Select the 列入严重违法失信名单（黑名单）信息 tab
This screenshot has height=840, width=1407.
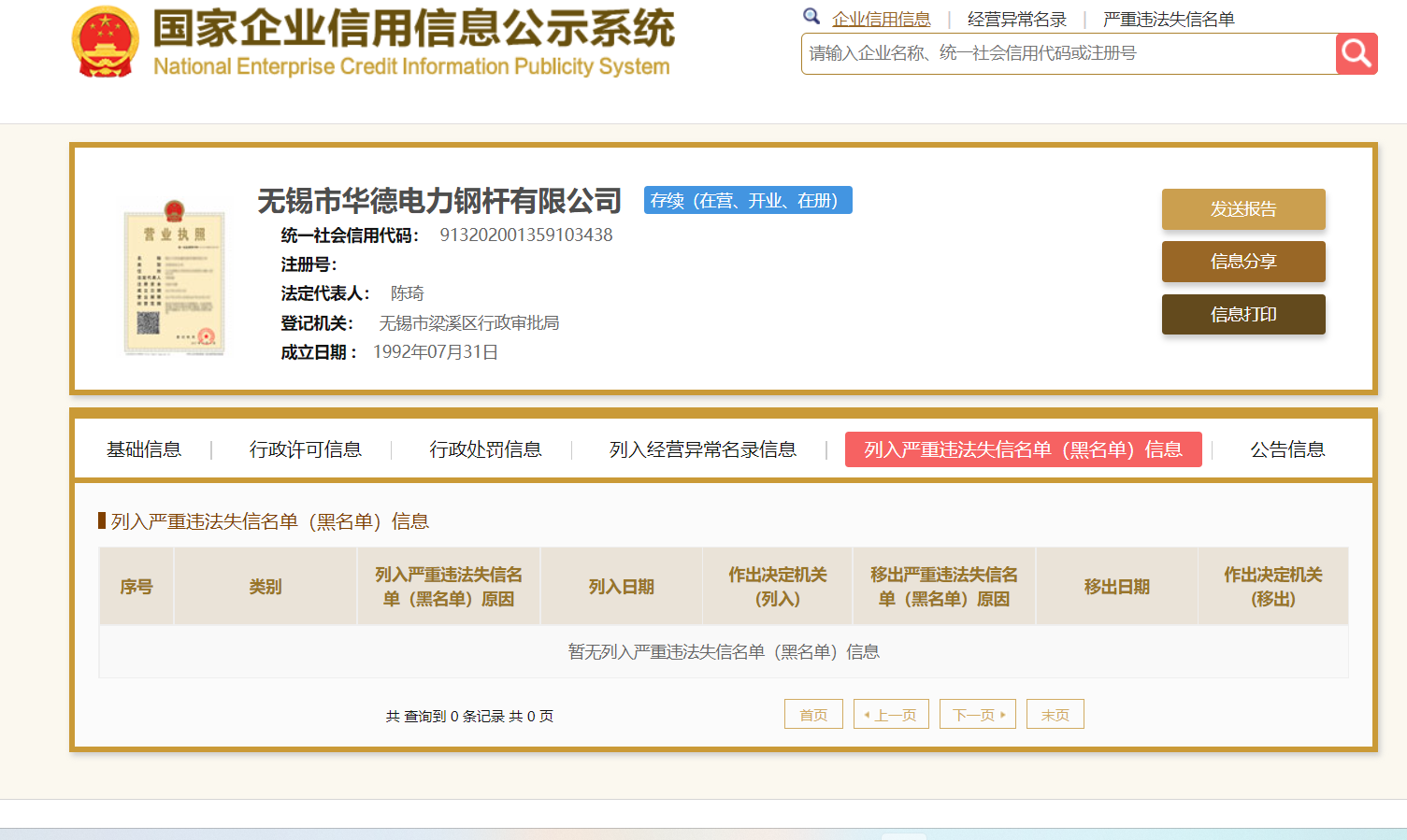(1024, 449)
